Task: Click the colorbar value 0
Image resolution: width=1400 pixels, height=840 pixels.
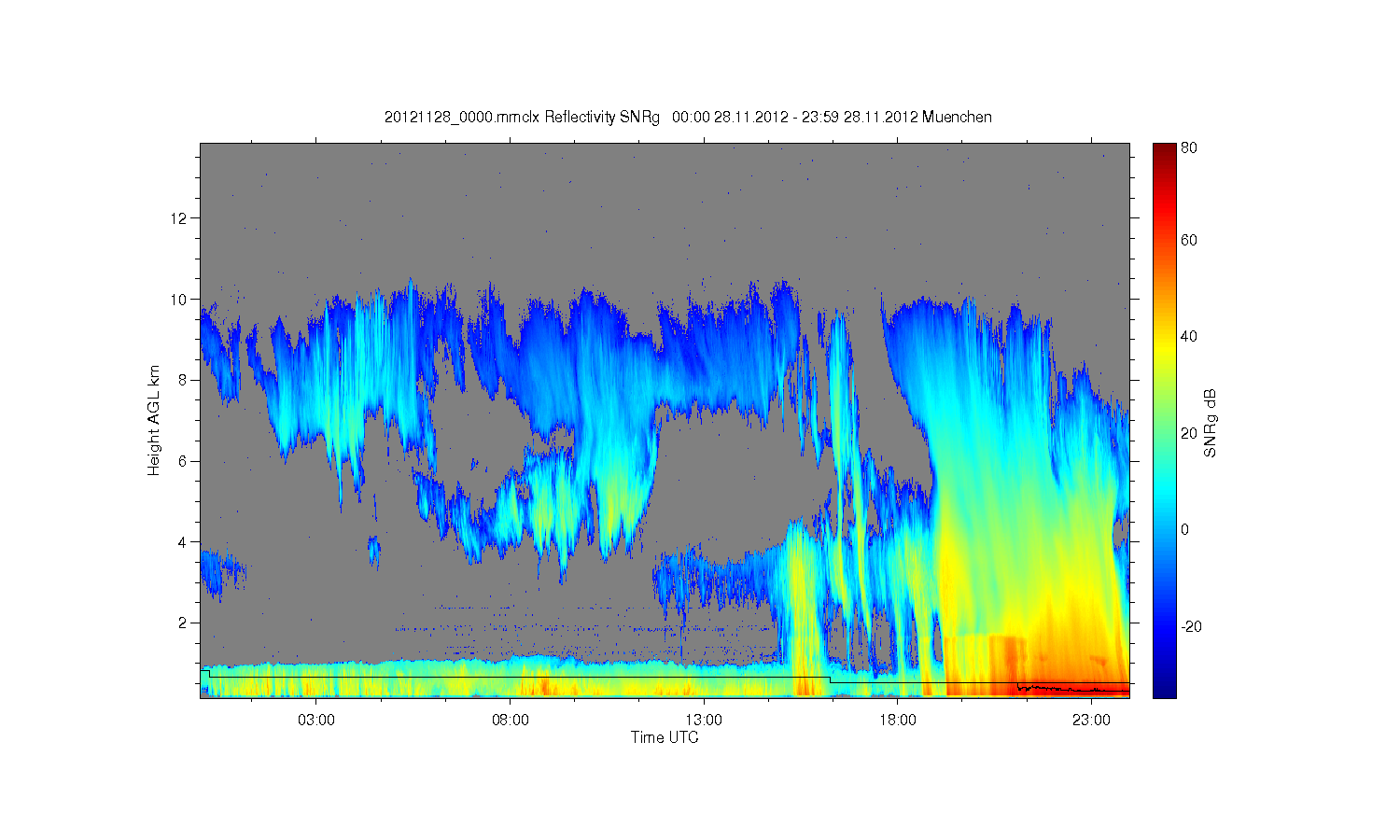Action: tap(1185, 529)
